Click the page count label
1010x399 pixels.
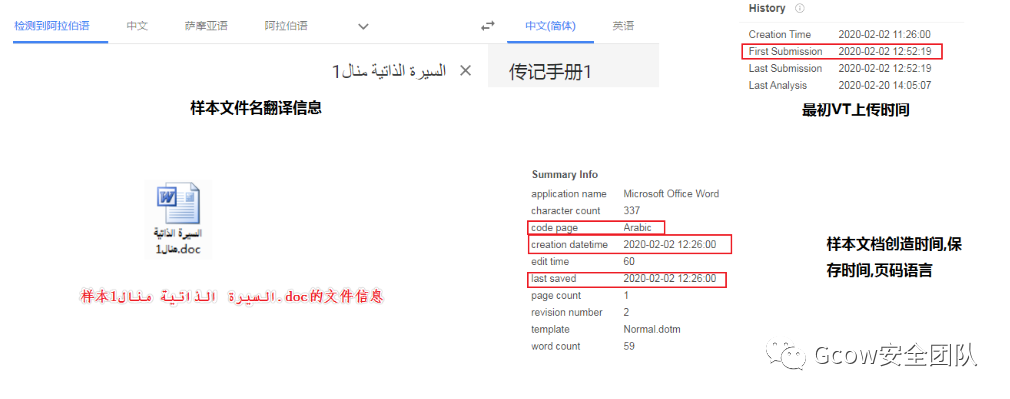[556, 295]
